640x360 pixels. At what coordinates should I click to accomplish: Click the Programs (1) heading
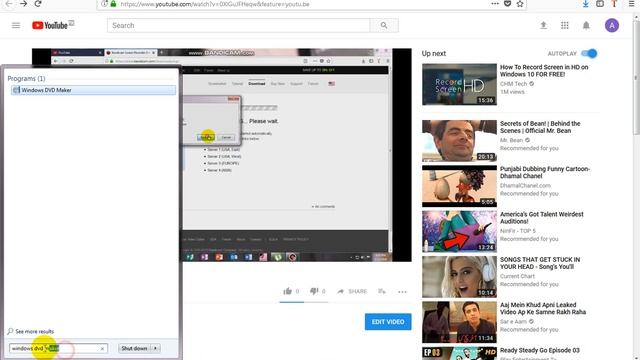point(26,78)
